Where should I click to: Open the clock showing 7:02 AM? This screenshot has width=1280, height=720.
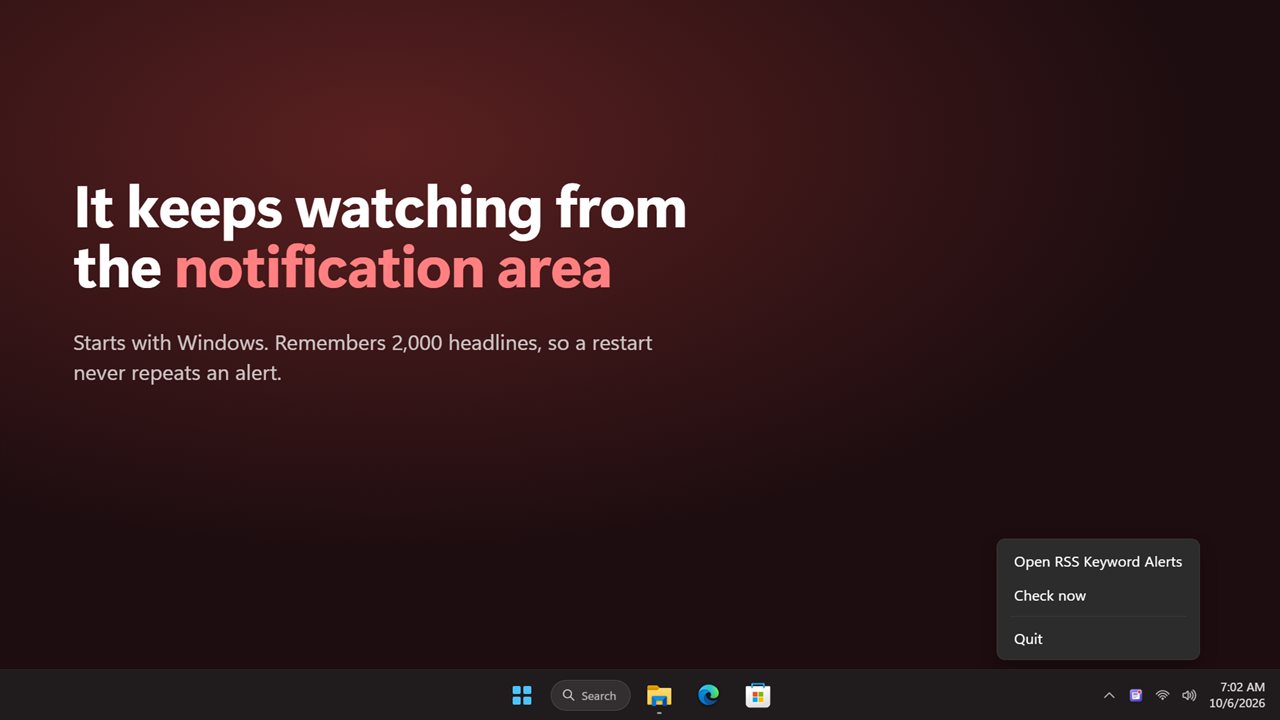pyautogui.click(x=1237, y=695)
